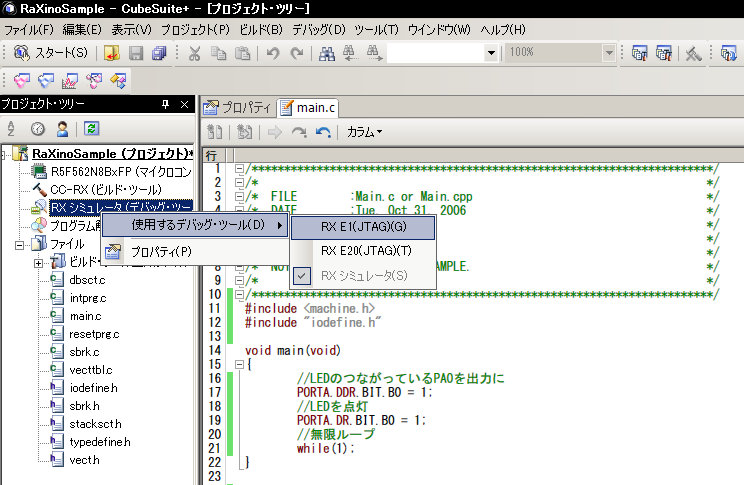The width and height of the screenshot is (744, 485).
Task: Open the デバッグ(D) menu
Action: [319, 30]
